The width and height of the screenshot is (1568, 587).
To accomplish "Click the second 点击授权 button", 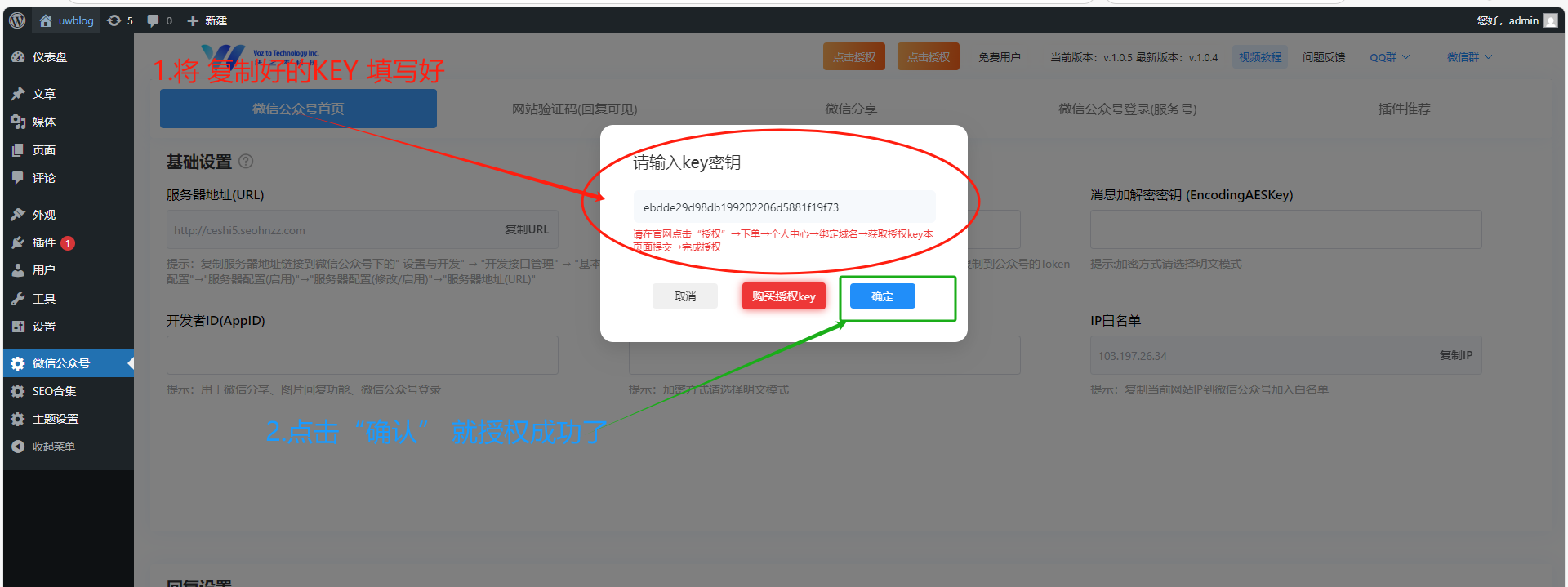I will (x=929, y=57).
